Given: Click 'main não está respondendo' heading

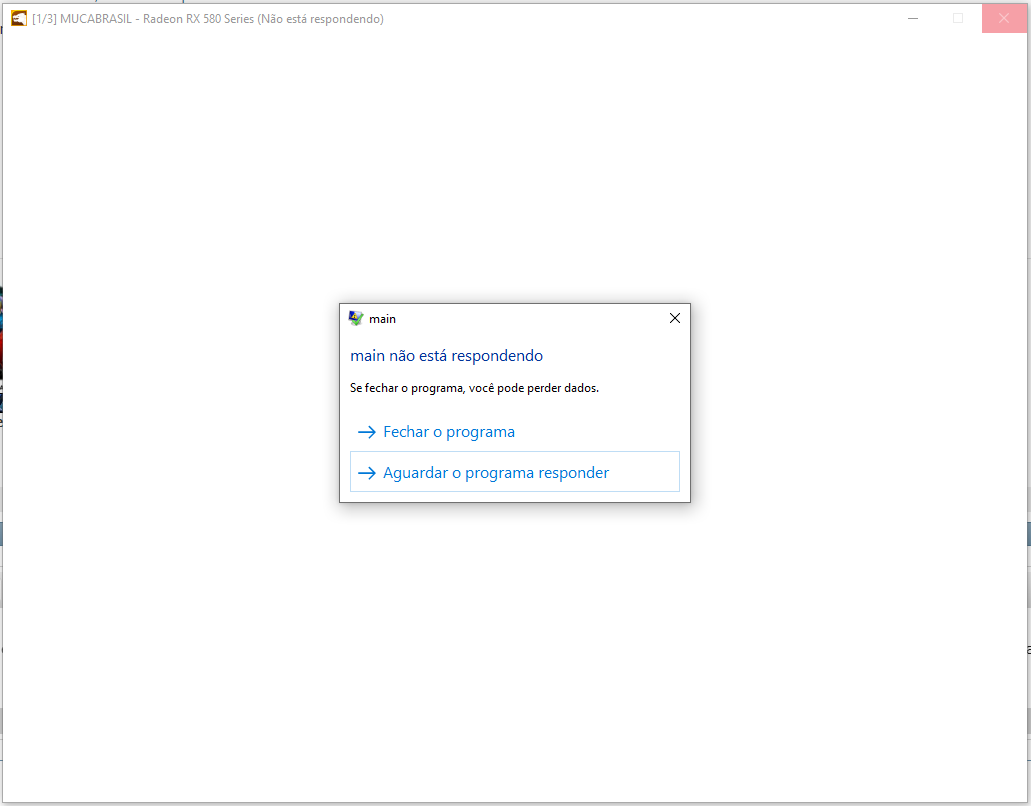Looking at the screenshot, I should click(446, 356).
